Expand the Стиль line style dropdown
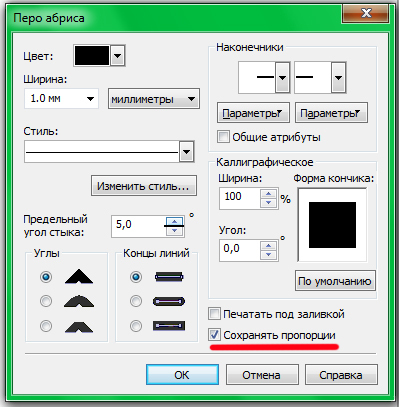Viewport: 399px width, 407px height. (x=187, y=152)
